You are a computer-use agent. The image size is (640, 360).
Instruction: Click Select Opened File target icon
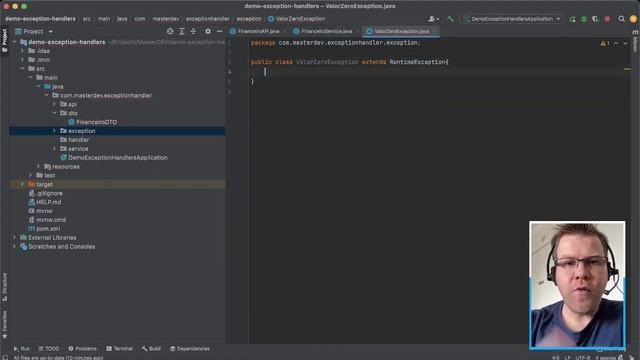tap(170, 31)
